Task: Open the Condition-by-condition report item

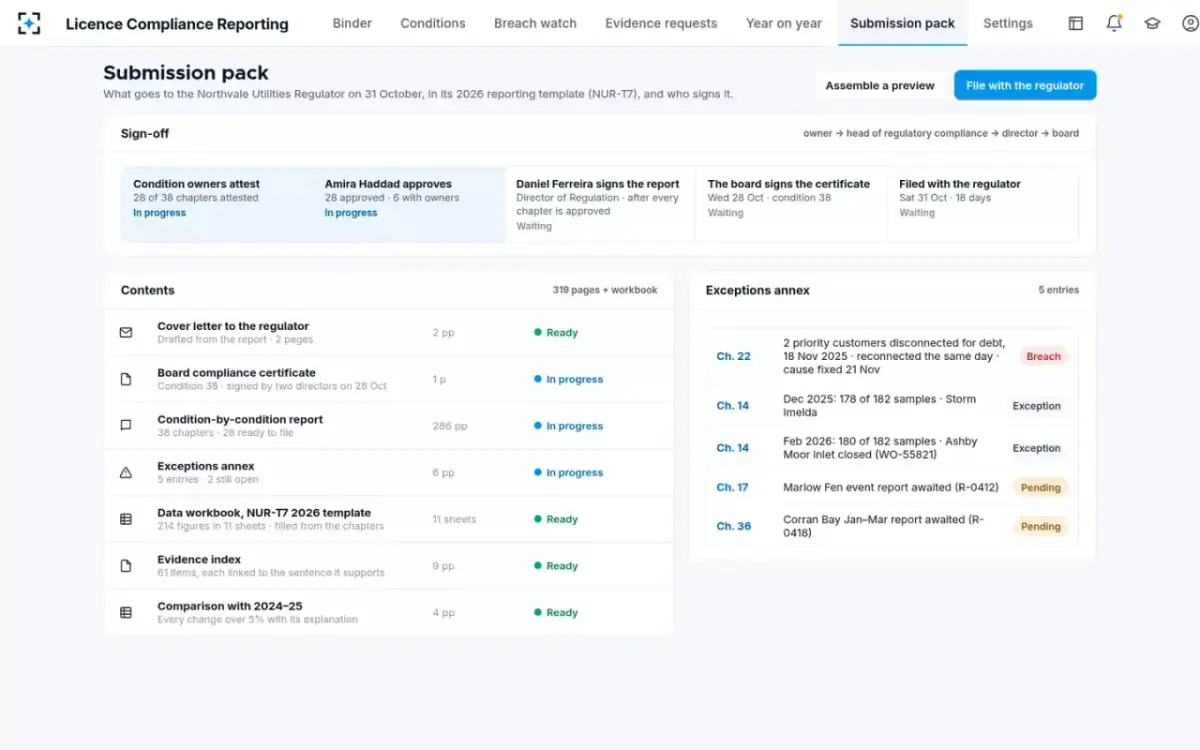Action: click(x=389, y=426)
